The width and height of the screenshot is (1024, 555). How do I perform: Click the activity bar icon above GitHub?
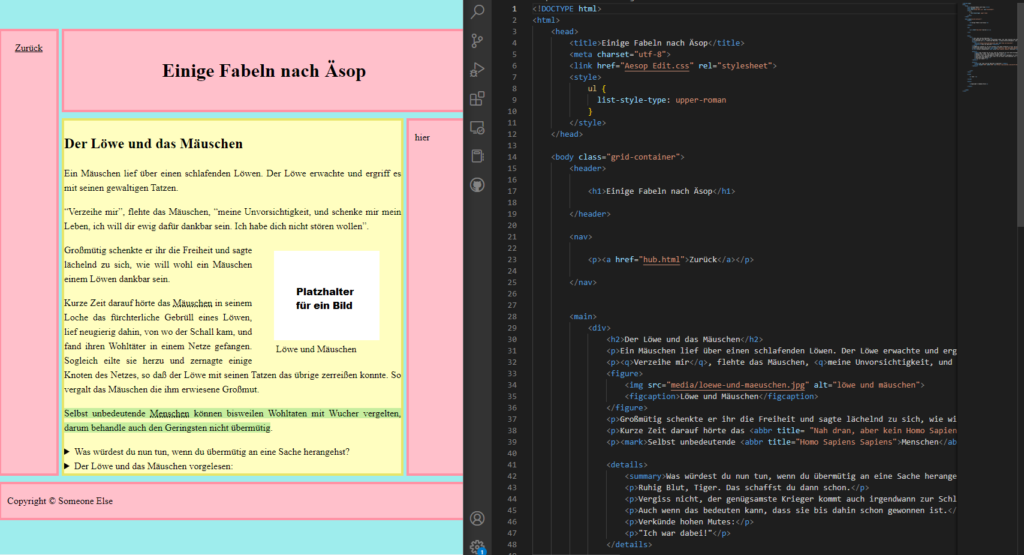(x=478, y=157)
